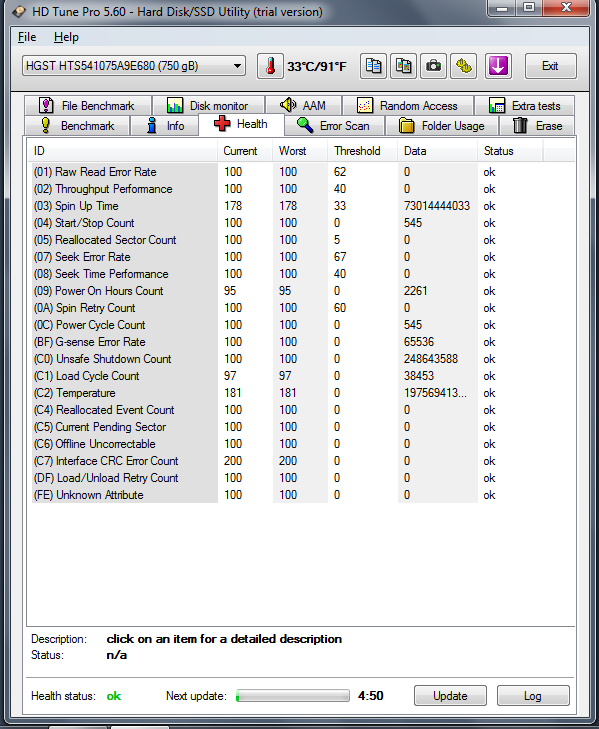Switch to the Random Access tab
Screen dimensions: 599x729
[x=407, y=106]
